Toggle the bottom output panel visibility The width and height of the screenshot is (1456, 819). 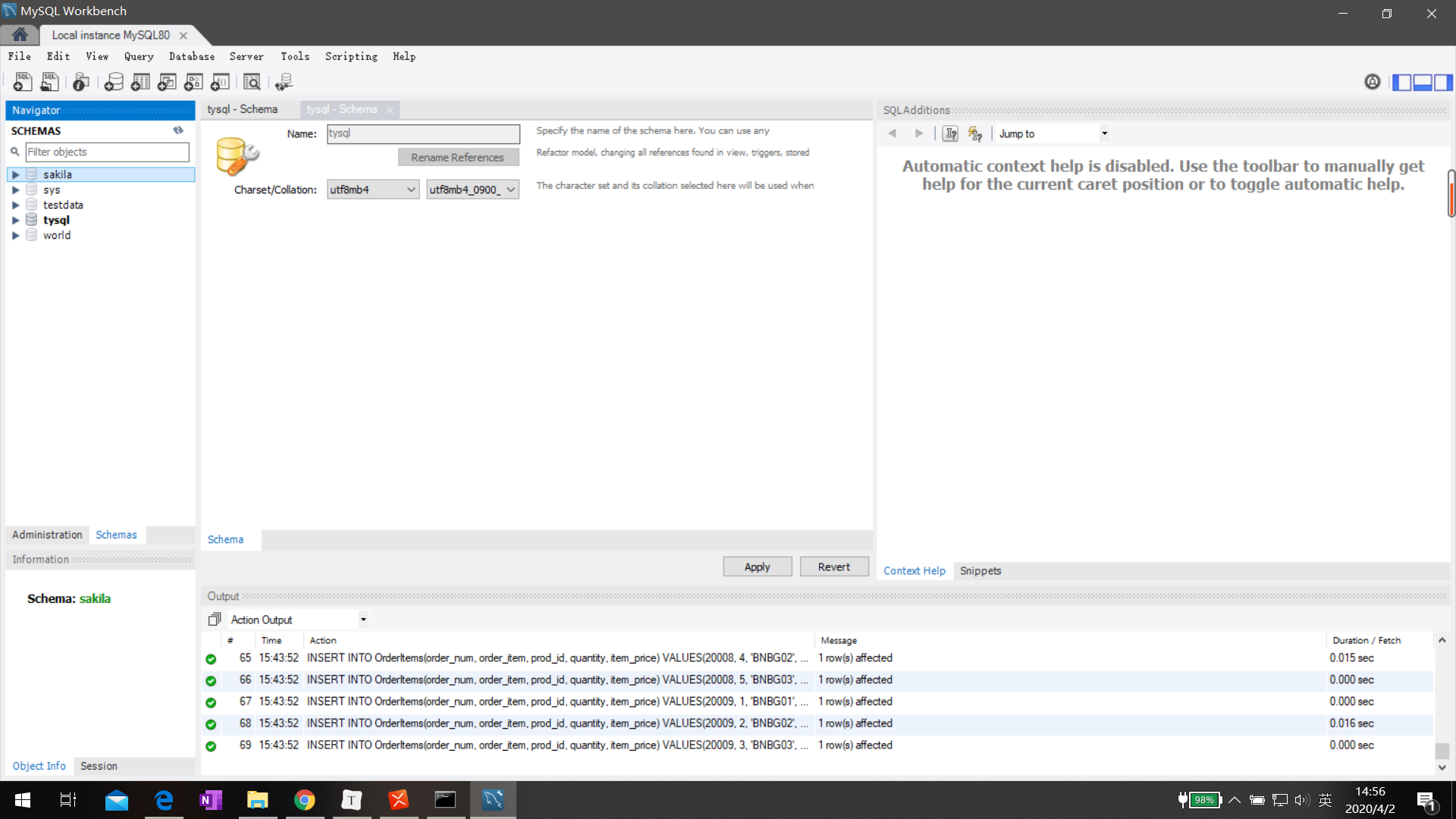pos(1423,82)
